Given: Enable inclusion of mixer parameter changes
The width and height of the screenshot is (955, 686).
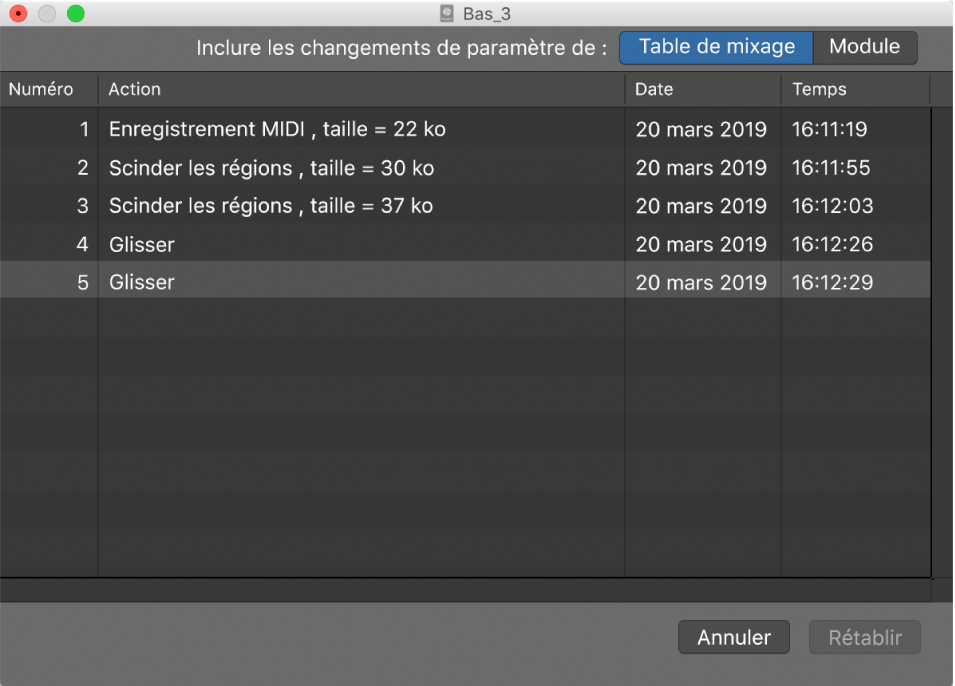Looking at the screenshot, I should click(x=715, y=47).
